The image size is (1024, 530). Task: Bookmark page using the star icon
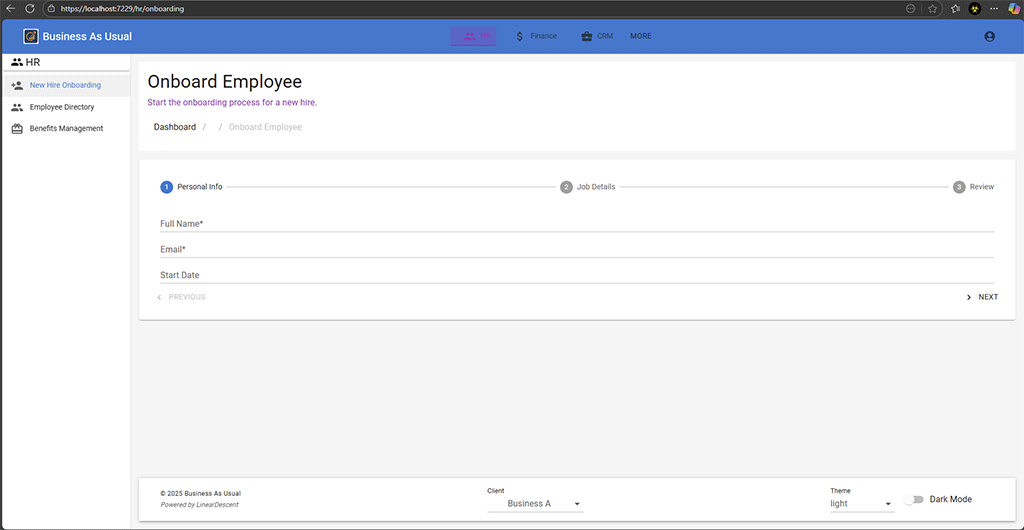point(932,8)
